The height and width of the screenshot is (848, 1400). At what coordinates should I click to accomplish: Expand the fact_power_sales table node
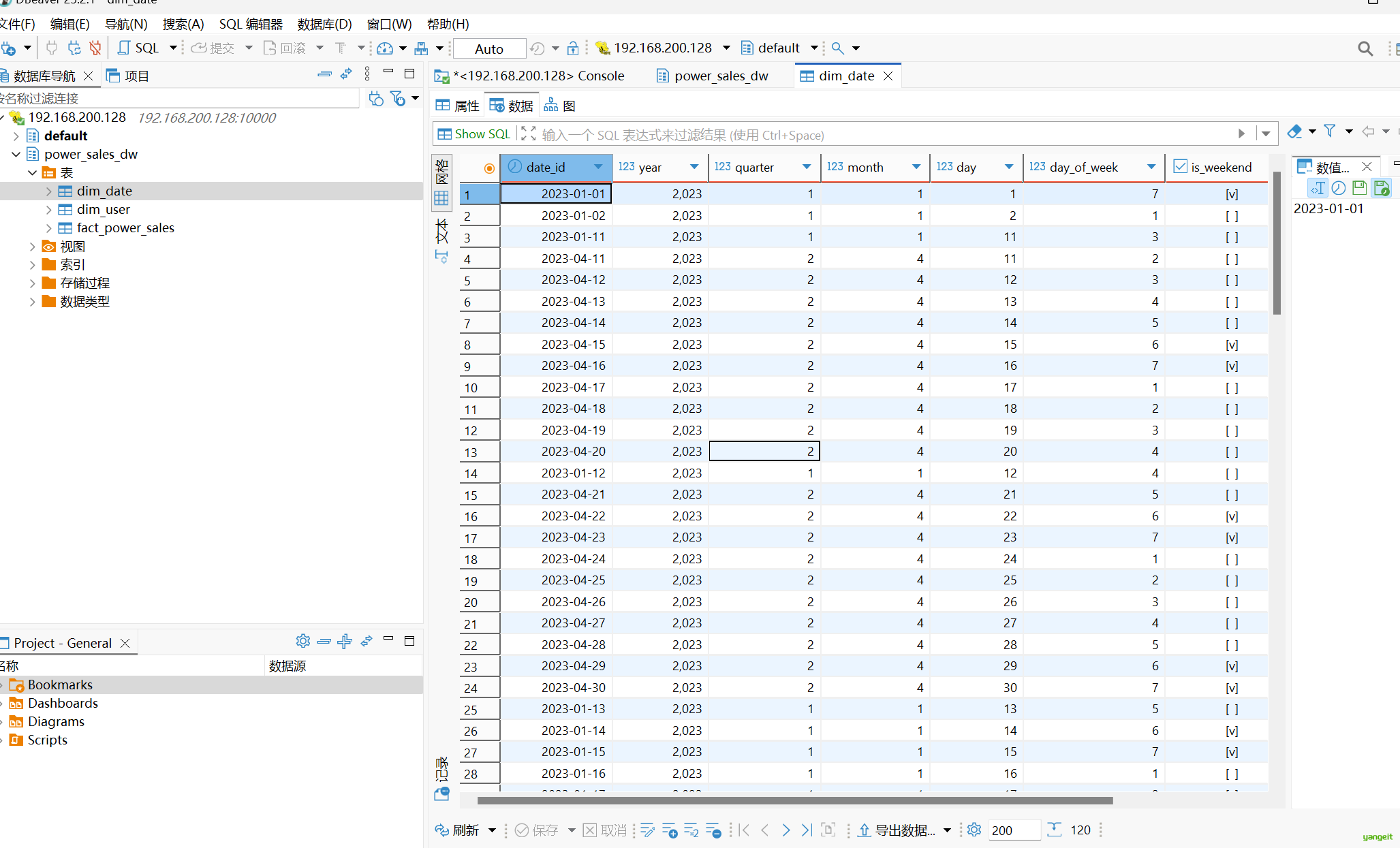48,228
